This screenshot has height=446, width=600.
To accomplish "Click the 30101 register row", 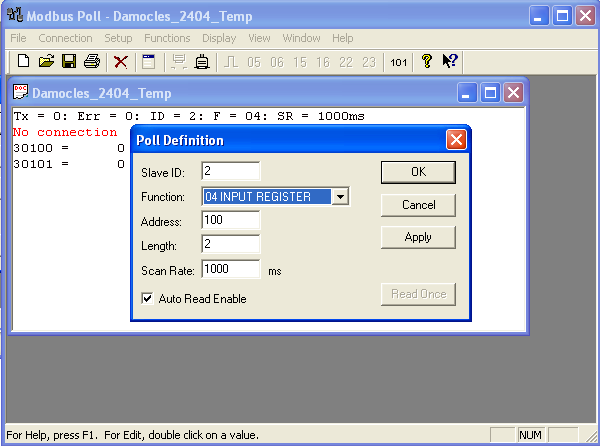I will [69, 164].
